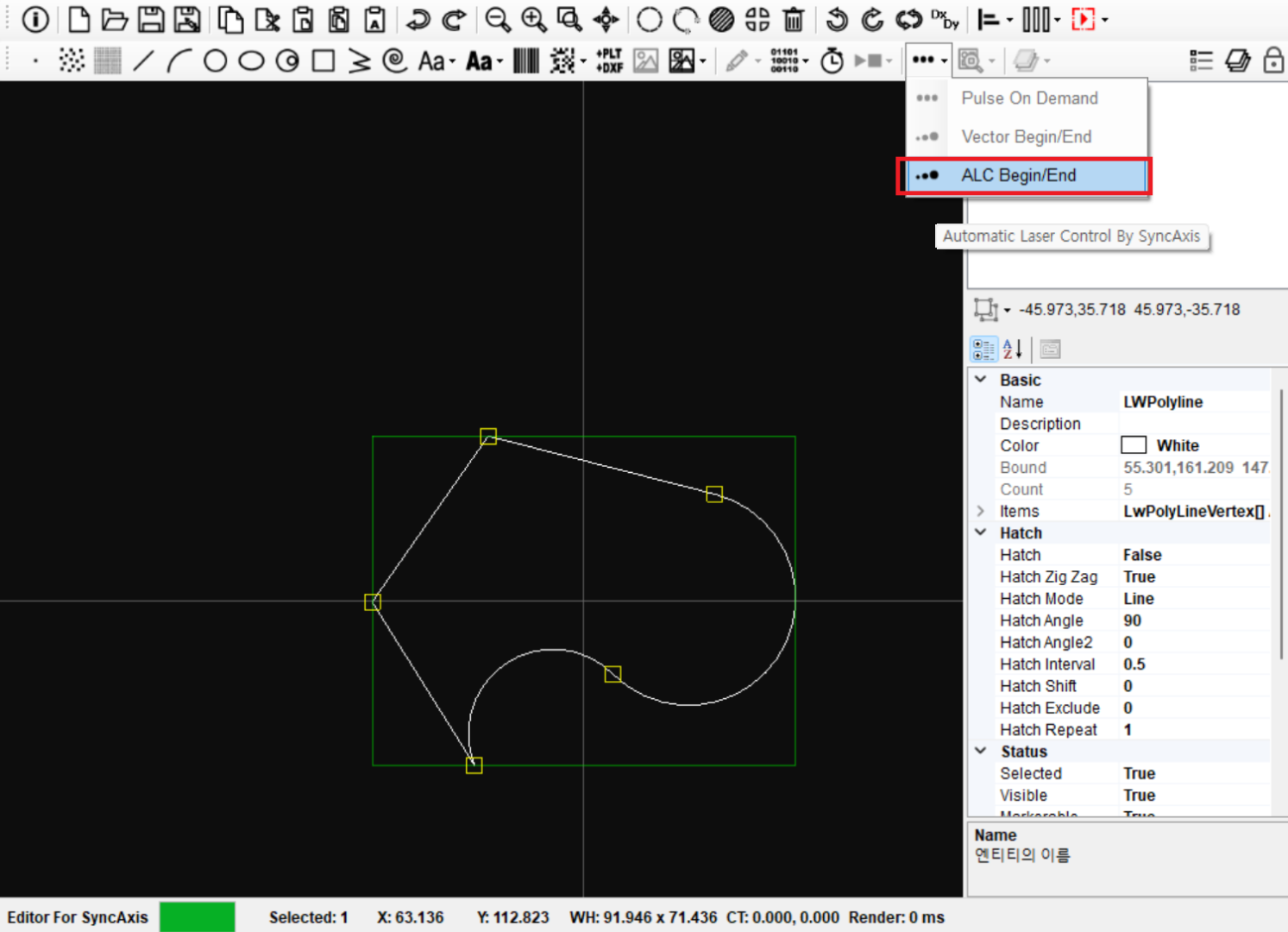Open the About info icon
The height and width of the screenshot is (932, 1288).
click(x=35, y=19)
